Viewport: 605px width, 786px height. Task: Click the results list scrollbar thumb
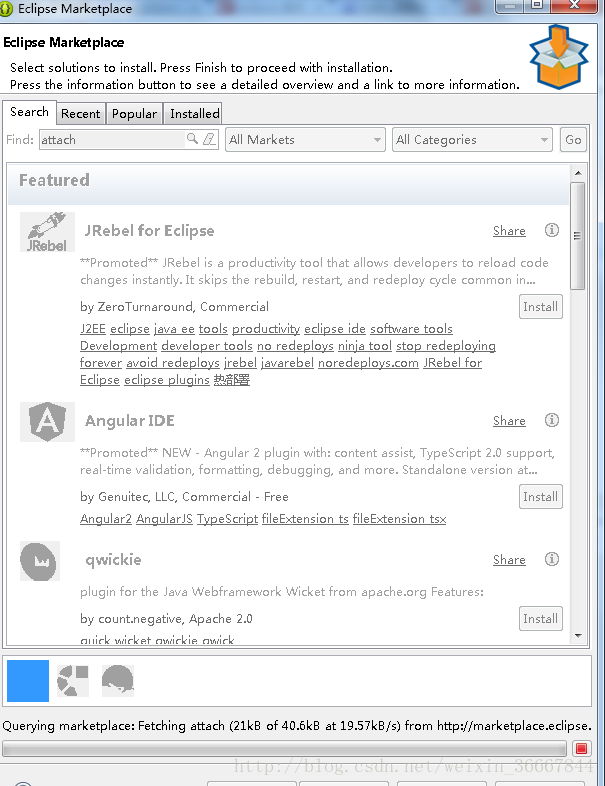(x=578, y=236)
